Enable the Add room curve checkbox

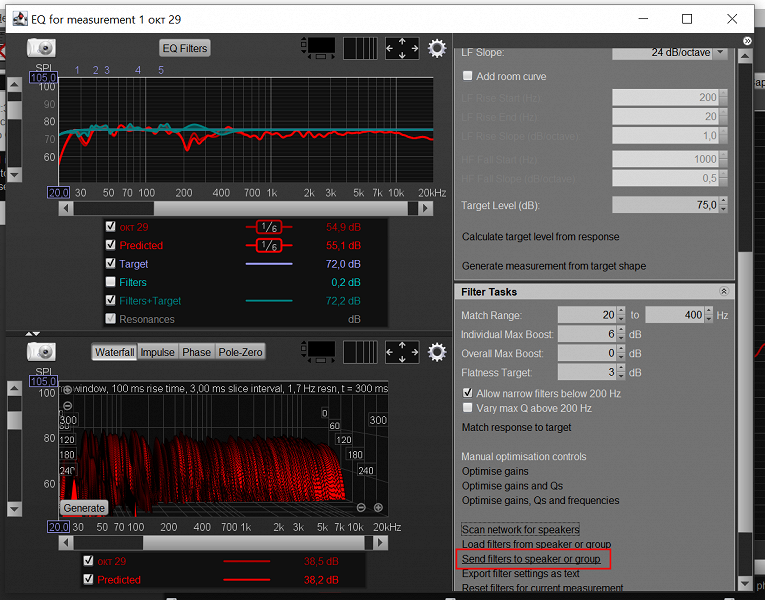click(x=467, y=76)
